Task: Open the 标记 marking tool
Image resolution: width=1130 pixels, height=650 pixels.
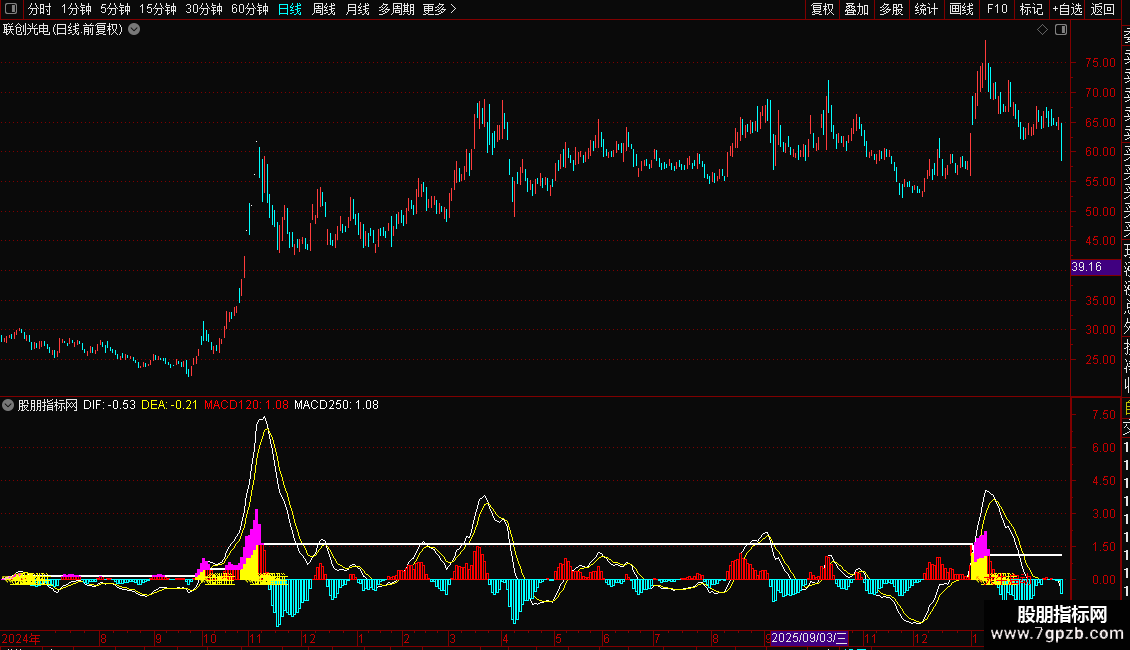Action: point(1030,9)
